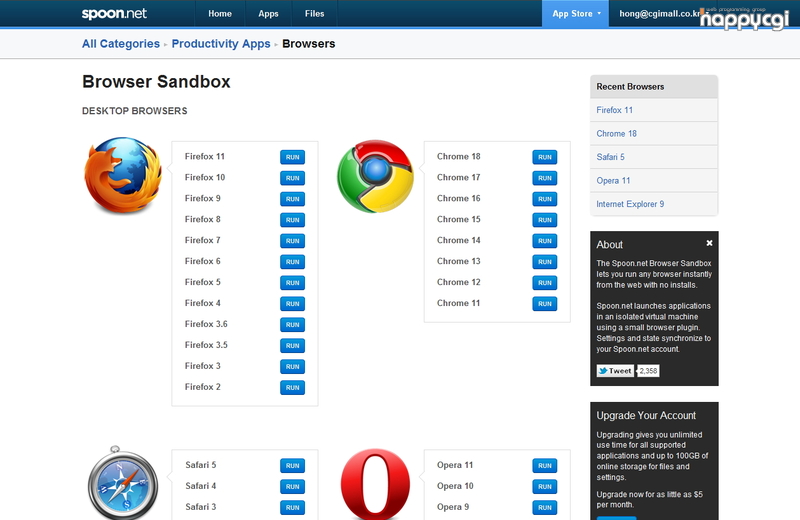Click the spoon.net logo
Image resolution: width=800 pixels, height=520 pixels.
click(x=114, y=14)
